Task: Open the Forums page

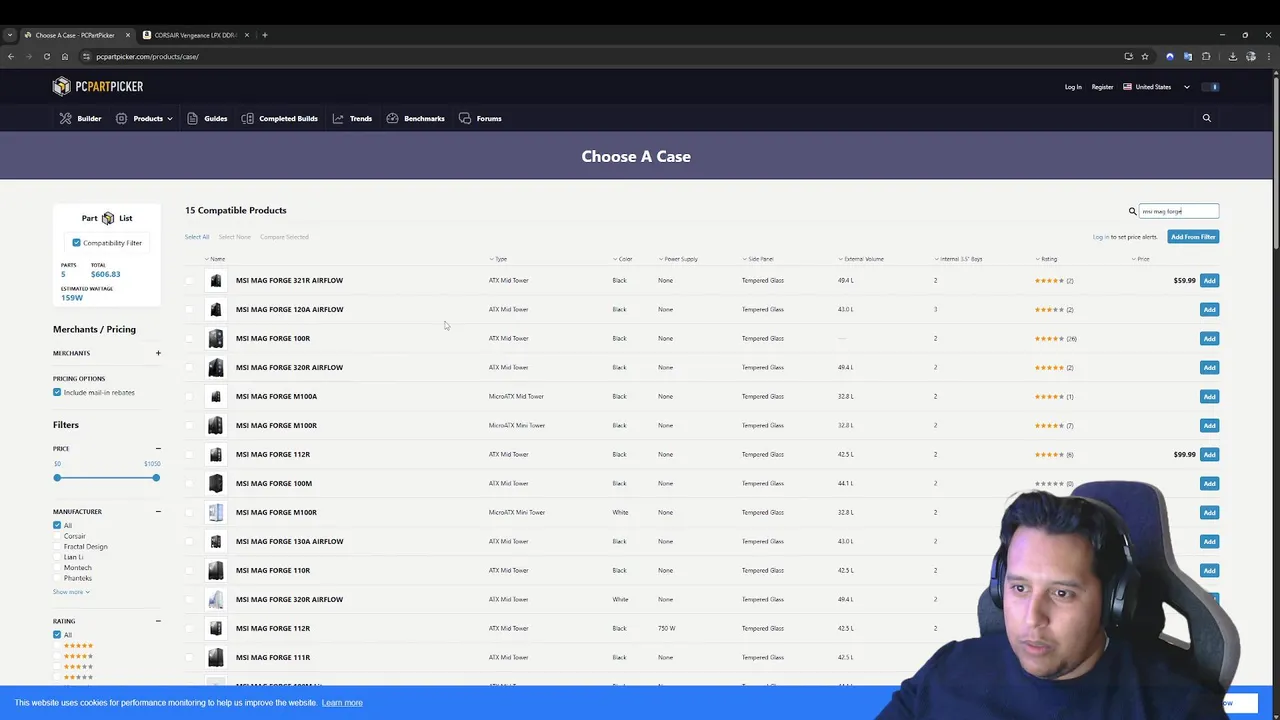Action: [480, 118]
